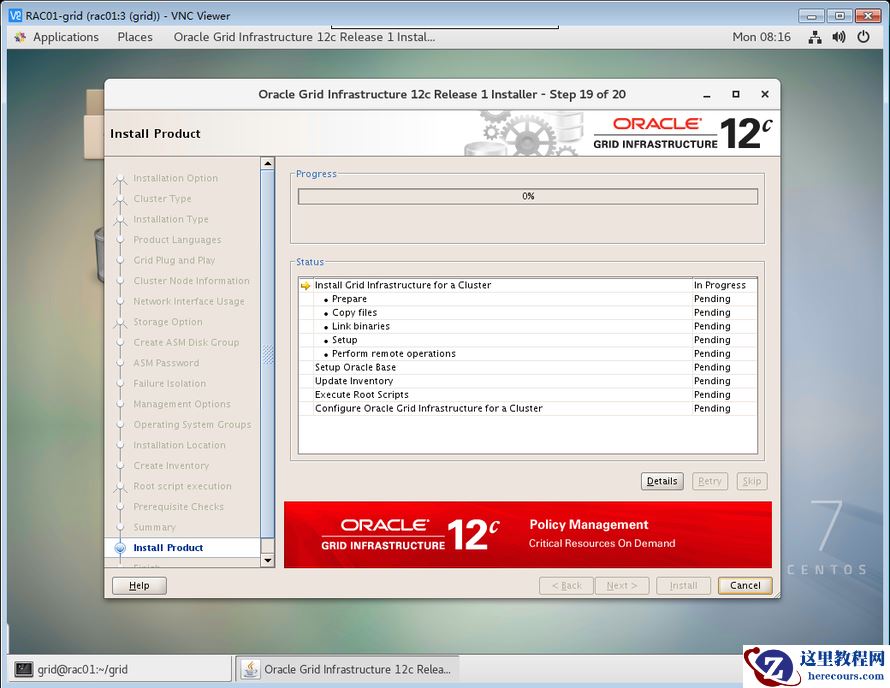Viewport: 890px width, 688px height.
Task: Open the Places menu
Action: point(135,37)
